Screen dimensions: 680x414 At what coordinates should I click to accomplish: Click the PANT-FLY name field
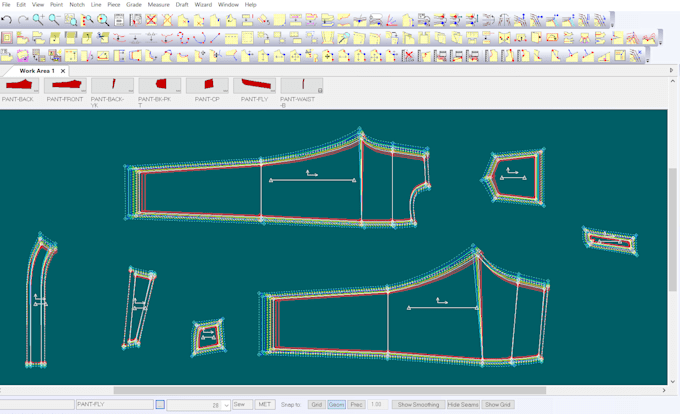click(114, 404)
